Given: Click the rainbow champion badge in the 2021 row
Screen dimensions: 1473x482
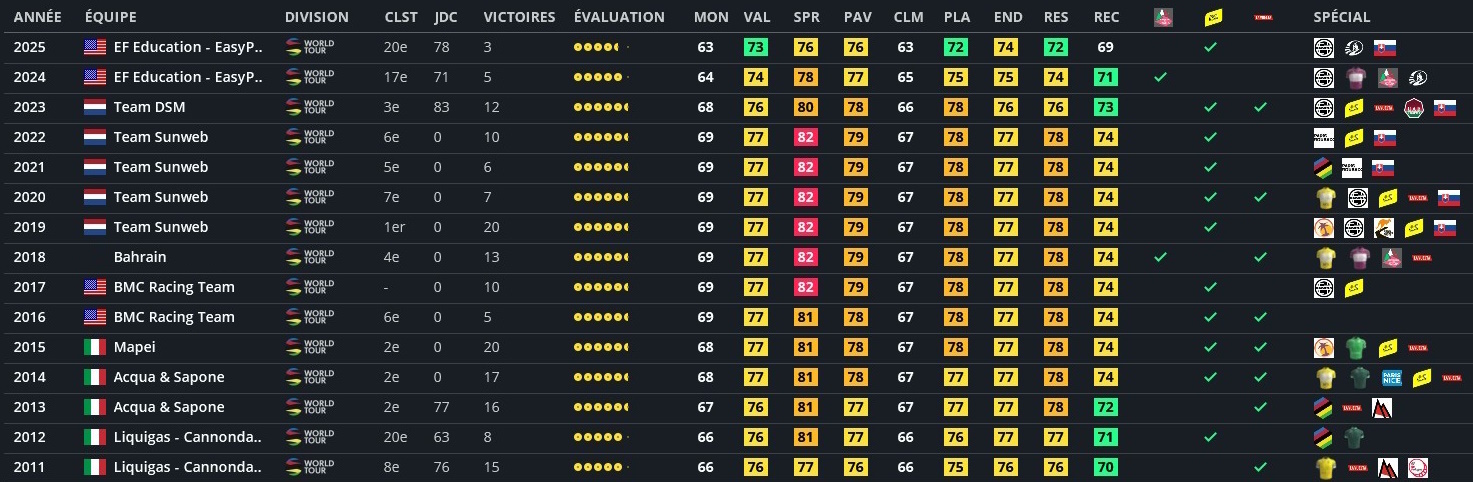Looking at the screenshot, I should click(x=1324, y=167).
